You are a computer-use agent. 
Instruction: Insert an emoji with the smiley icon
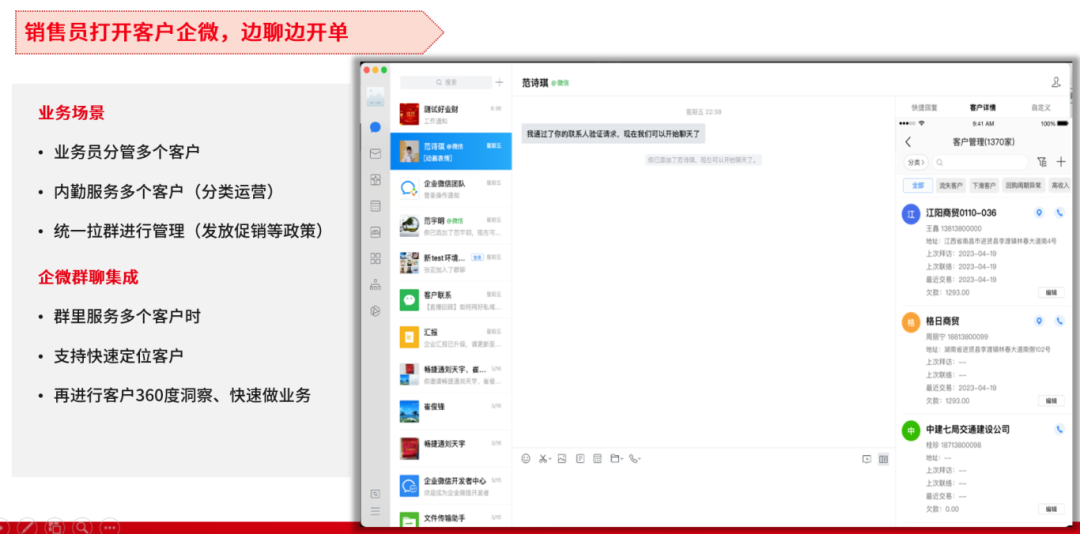pos(526,458)
